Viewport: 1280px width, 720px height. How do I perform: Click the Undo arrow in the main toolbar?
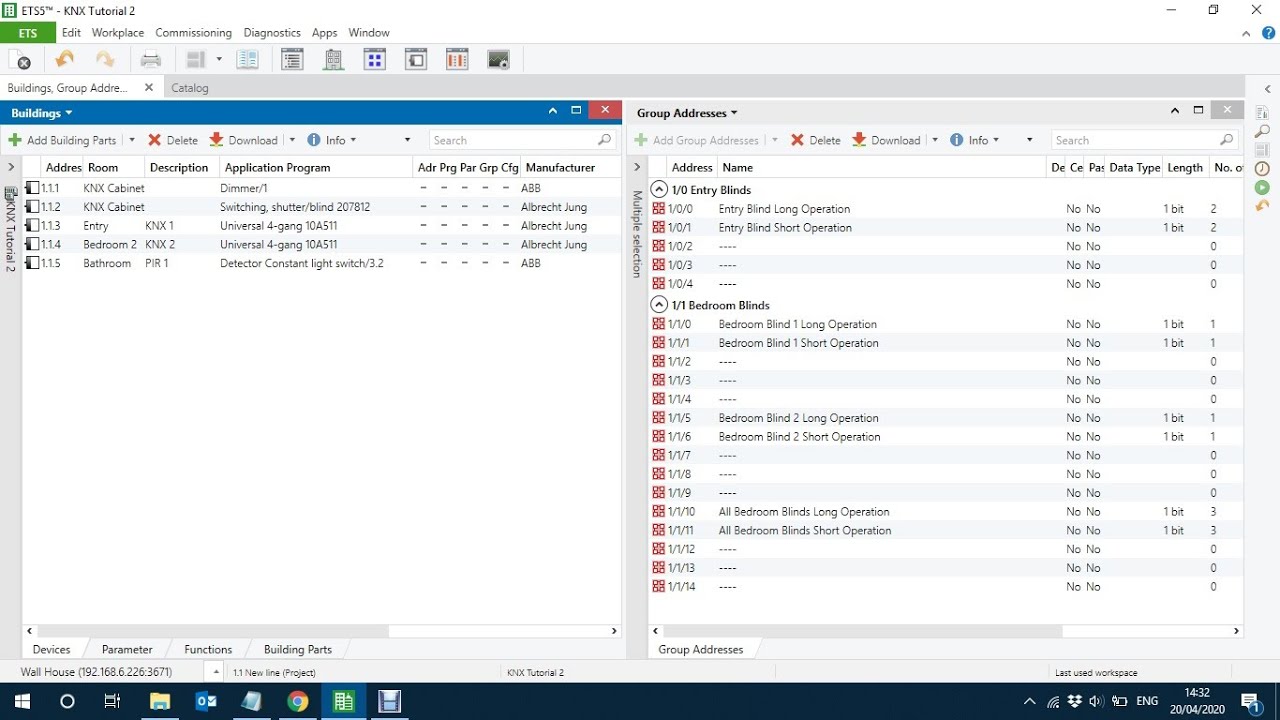tap(65, 60)
